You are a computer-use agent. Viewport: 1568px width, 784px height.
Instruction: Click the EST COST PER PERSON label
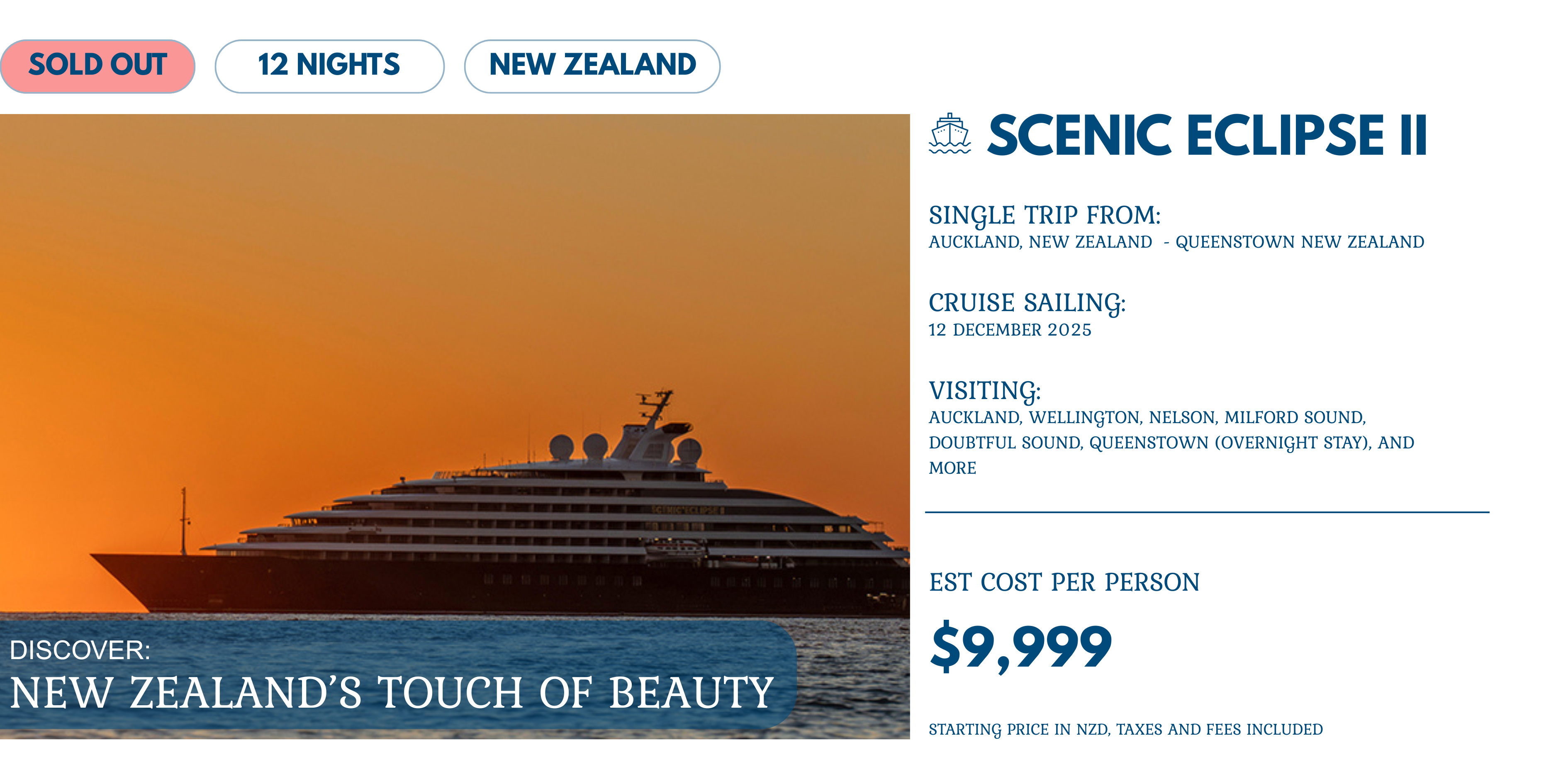pos(1064,582)
